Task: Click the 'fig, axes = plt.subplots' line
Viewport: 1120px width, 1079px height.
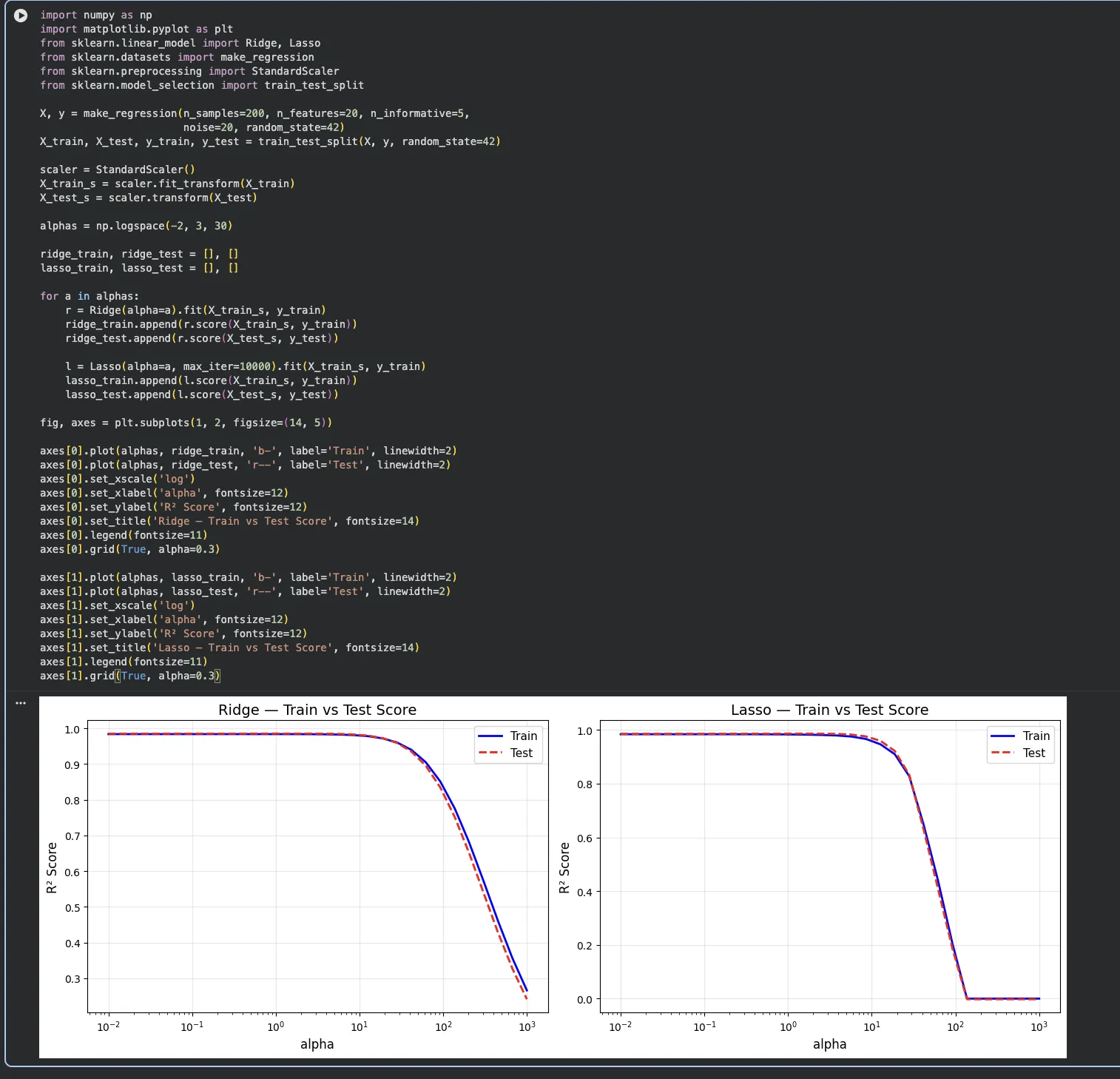Action: point(185,423)
